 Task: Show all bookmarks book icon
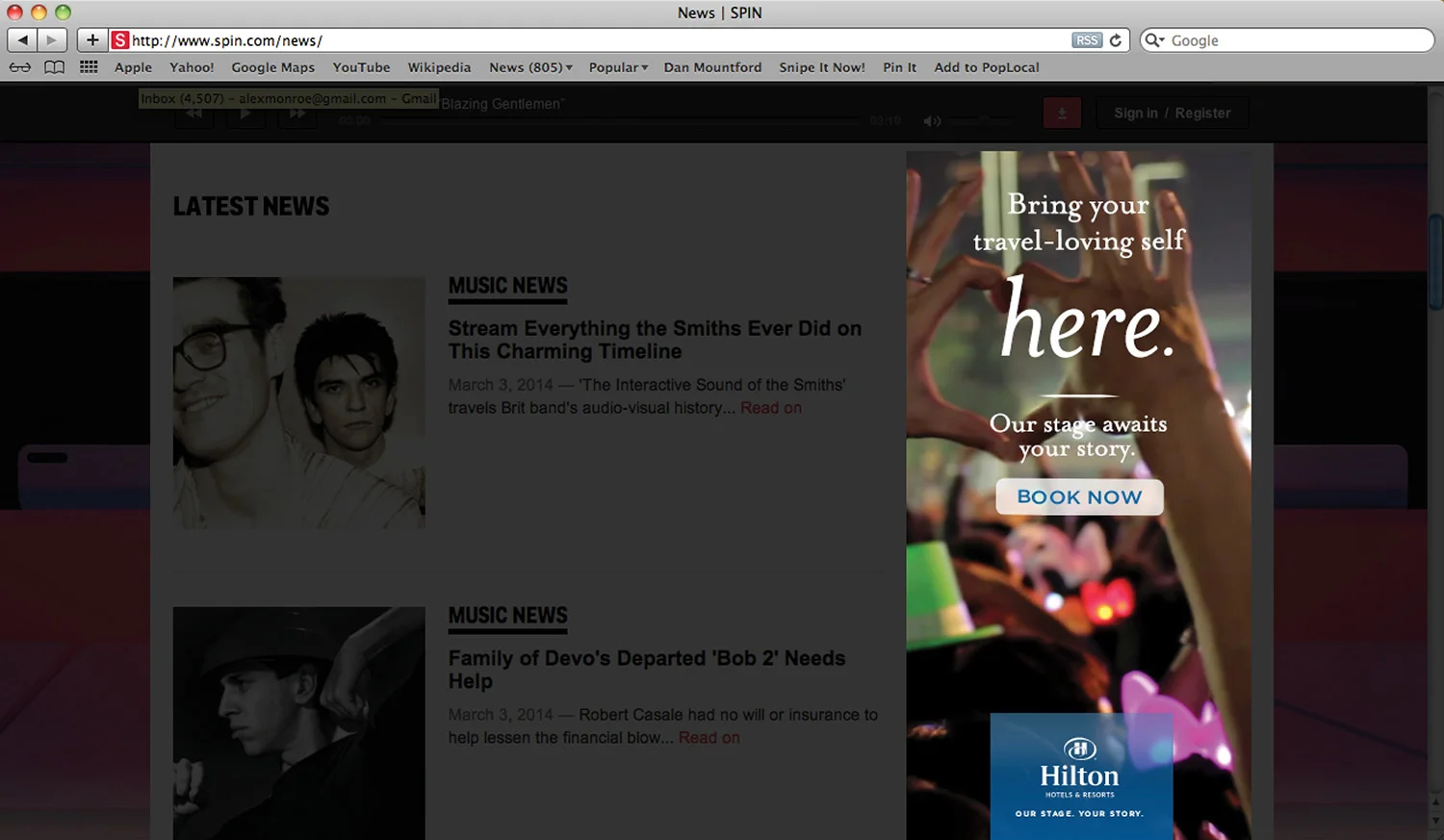[55, 67]
